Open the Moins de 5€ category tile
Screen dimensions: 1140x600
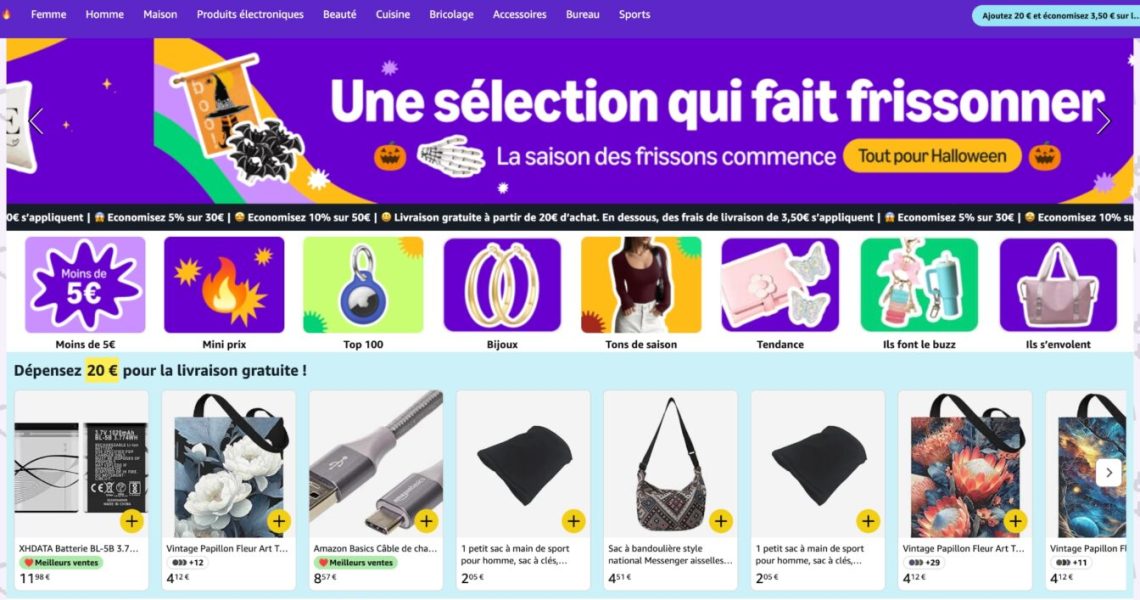point(85,284)
